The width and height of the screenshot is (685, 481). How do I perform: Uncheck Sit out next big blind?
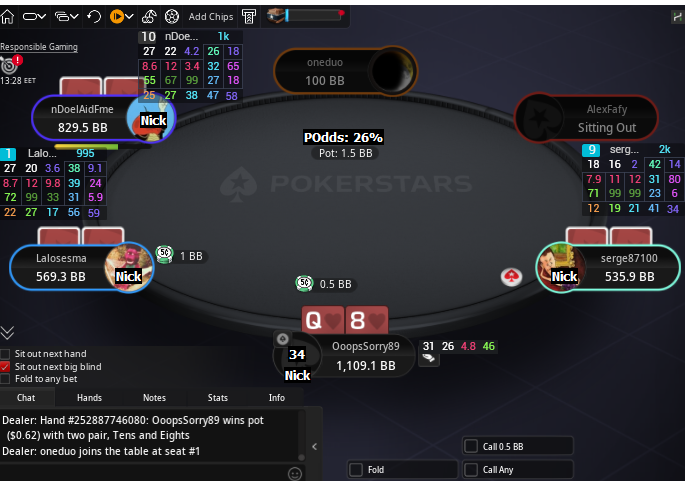point(5,367)
